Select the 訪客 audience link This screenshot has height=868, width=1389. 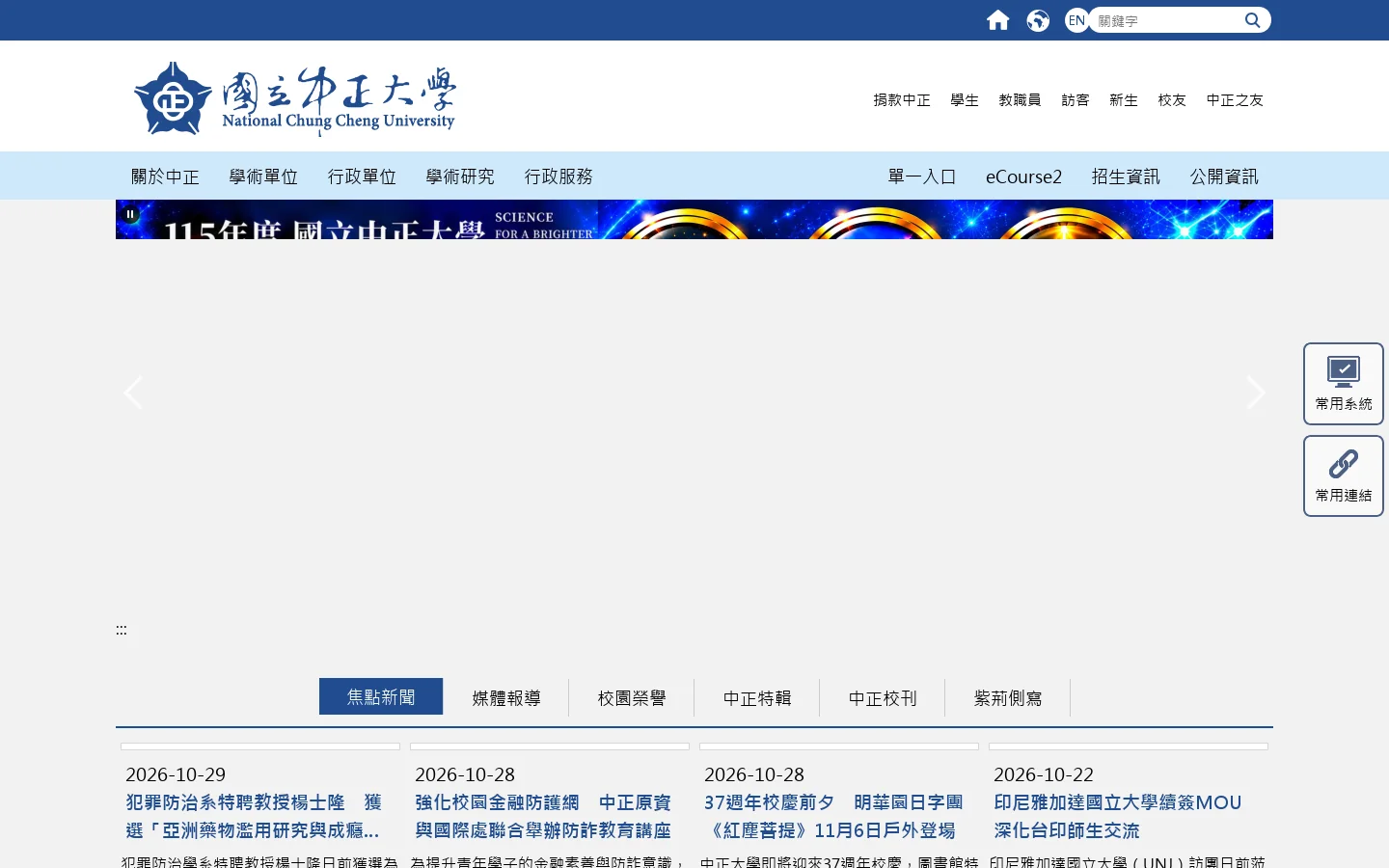pos(1076,100)
